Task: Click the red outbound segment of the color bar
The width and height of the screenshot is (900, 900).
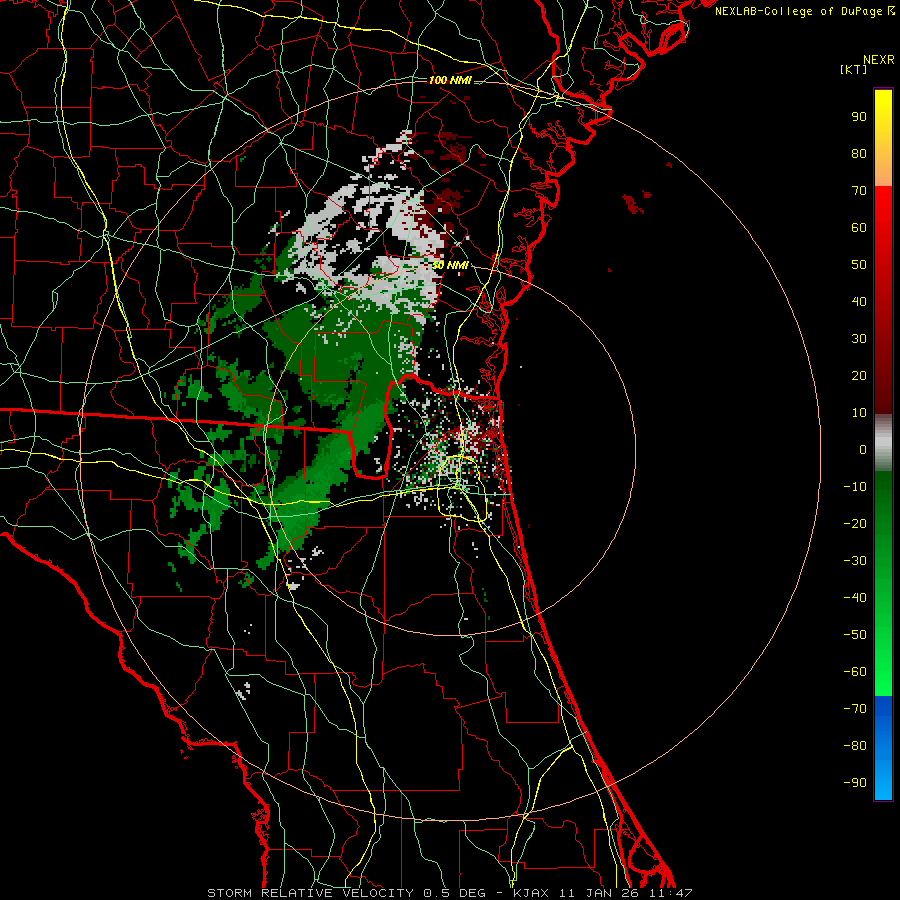Action: point(883,300)
